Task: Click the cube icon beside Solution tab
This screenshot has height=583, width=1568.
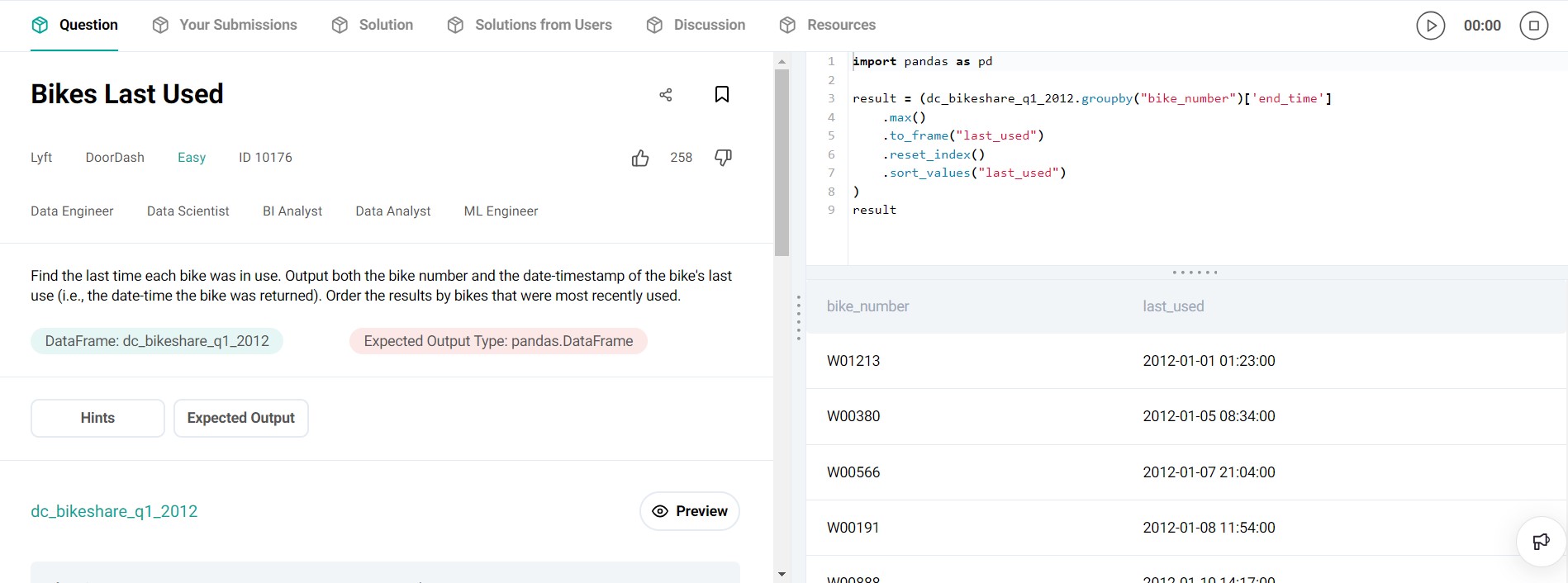Action: tap(340, 26)
